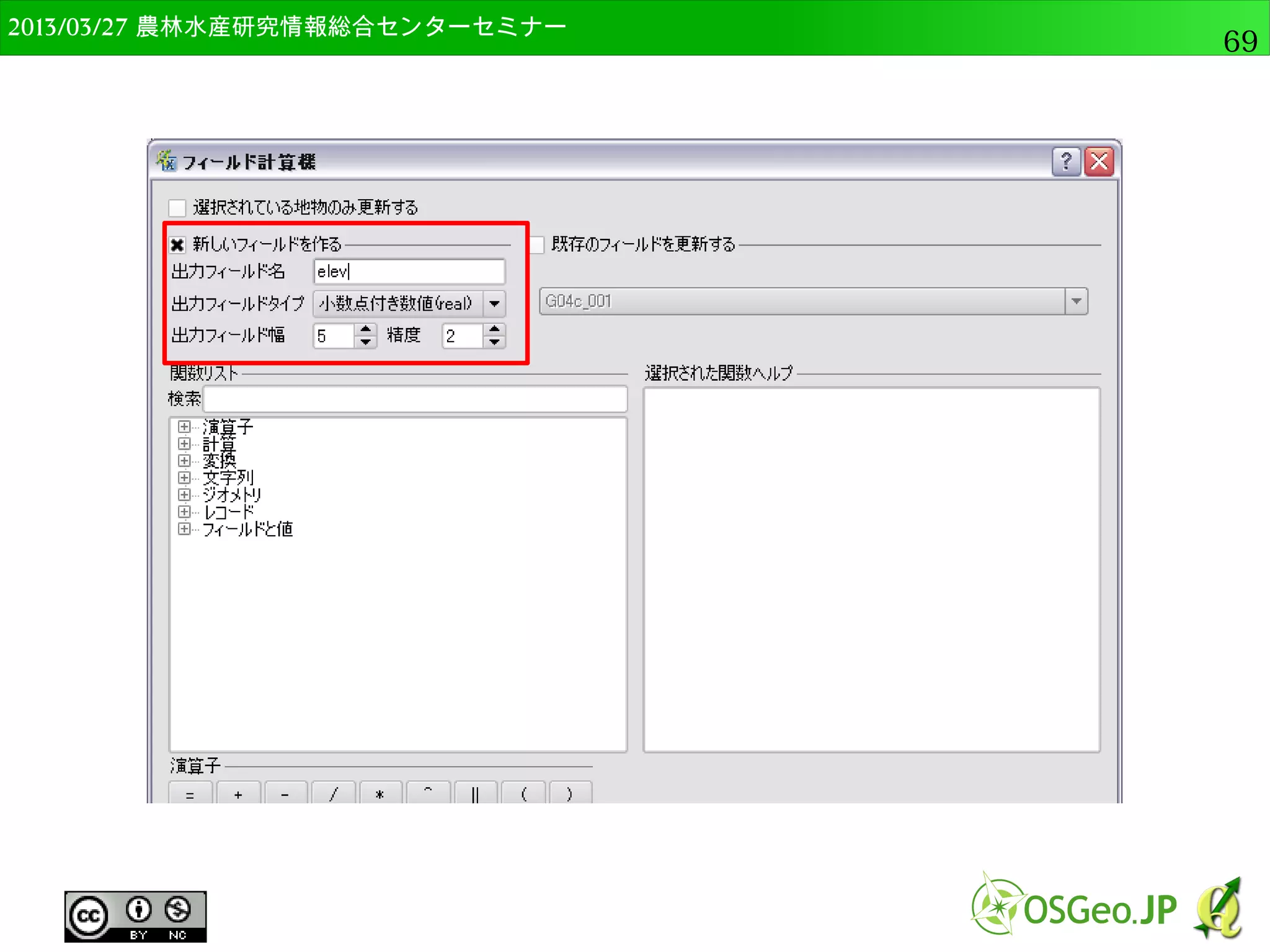Click the plus operator button

point(238,793)
